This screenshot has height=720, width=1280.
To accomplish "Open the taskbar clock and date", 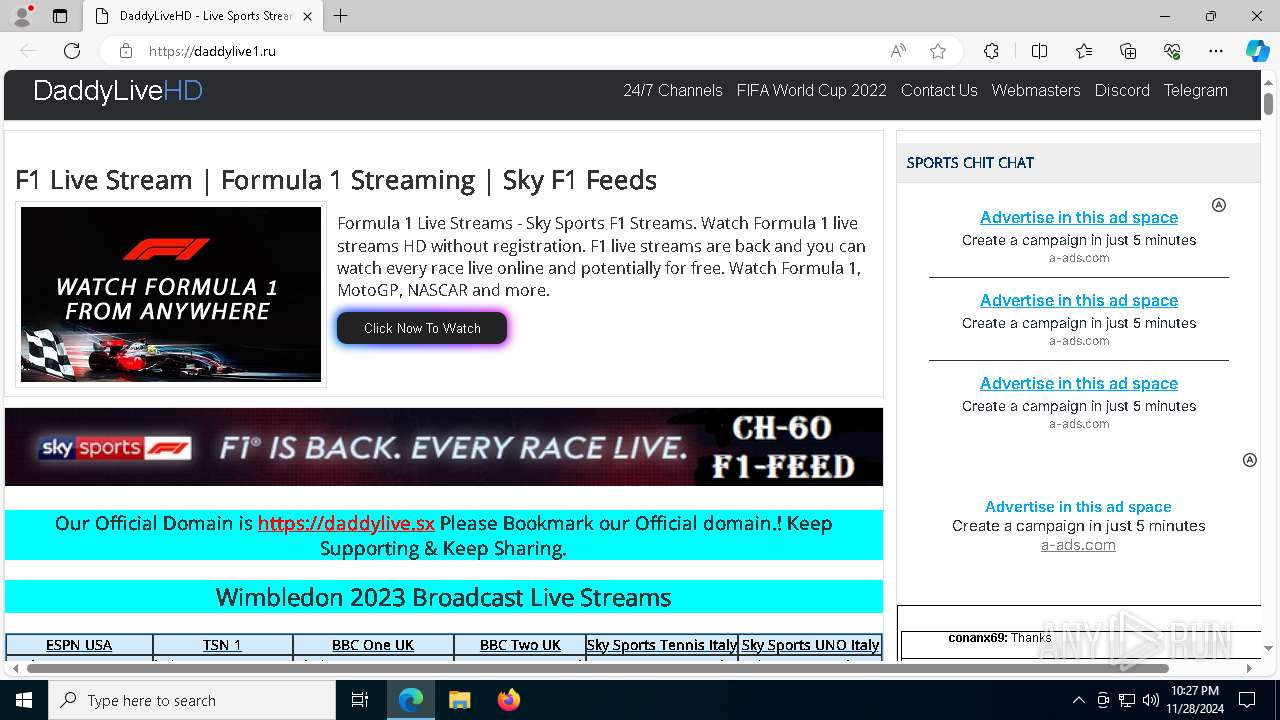I will tap(1194, 700).
